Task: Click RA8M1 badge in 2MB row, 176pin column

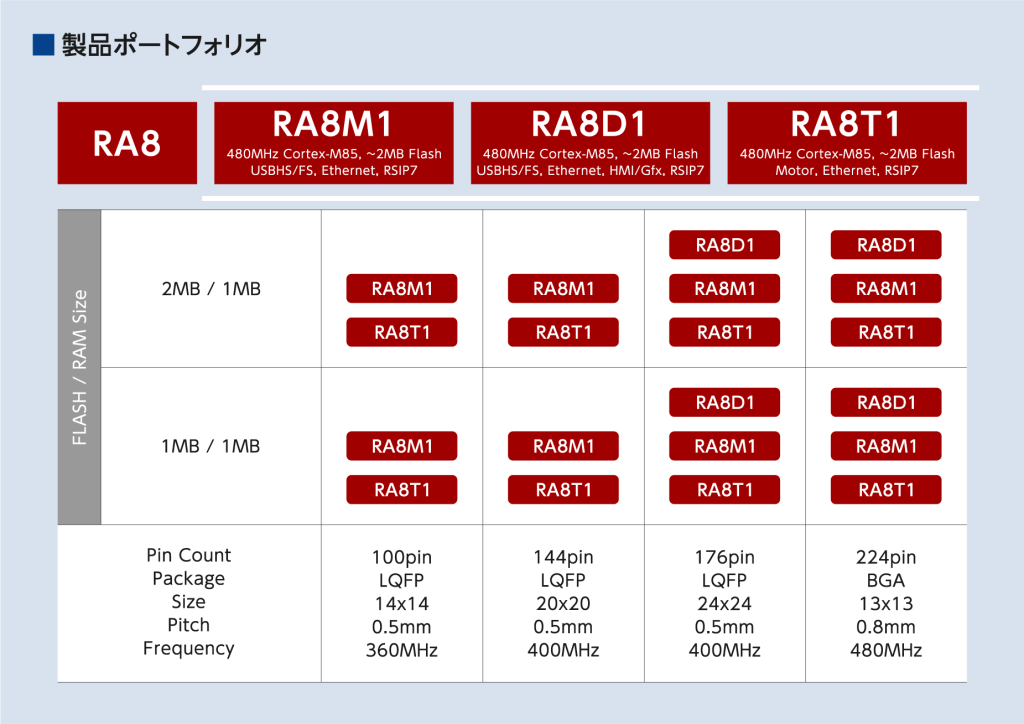Action: click(724, 289)
